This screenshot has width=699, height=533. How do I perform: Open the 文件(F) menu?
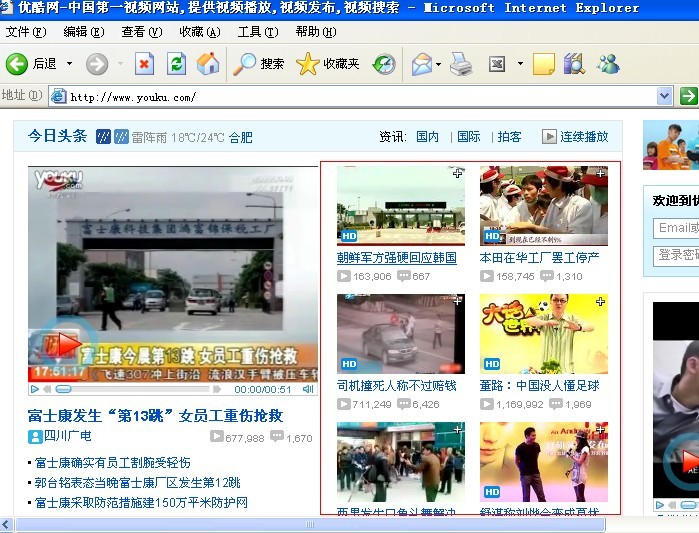tap(25, 32)
